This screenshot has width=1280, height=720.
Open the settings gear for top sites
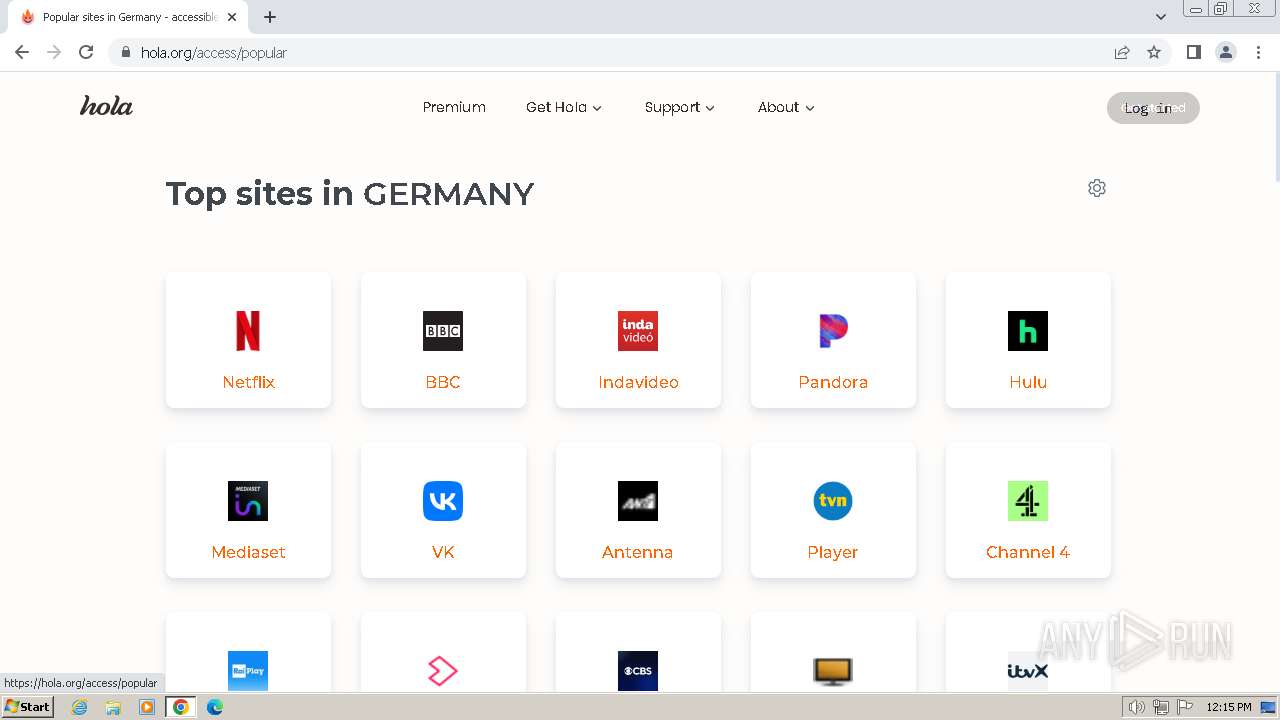click(1097, 188)
